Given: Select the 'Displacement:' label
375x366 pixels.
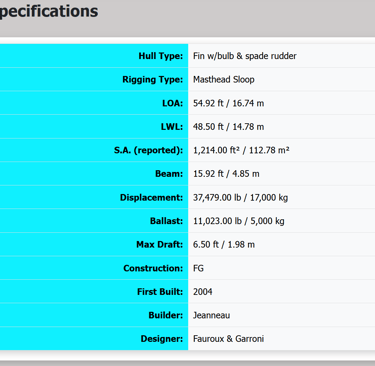Looking at the screenshot, I should (x=152, y=198).
